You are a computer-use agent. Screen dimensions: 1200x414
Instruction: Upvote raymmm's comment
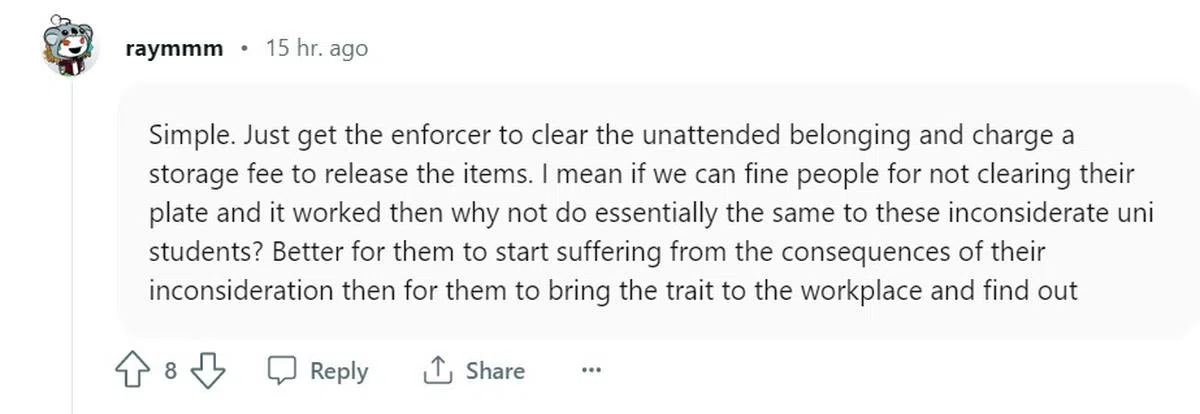(x=131, y=371)
